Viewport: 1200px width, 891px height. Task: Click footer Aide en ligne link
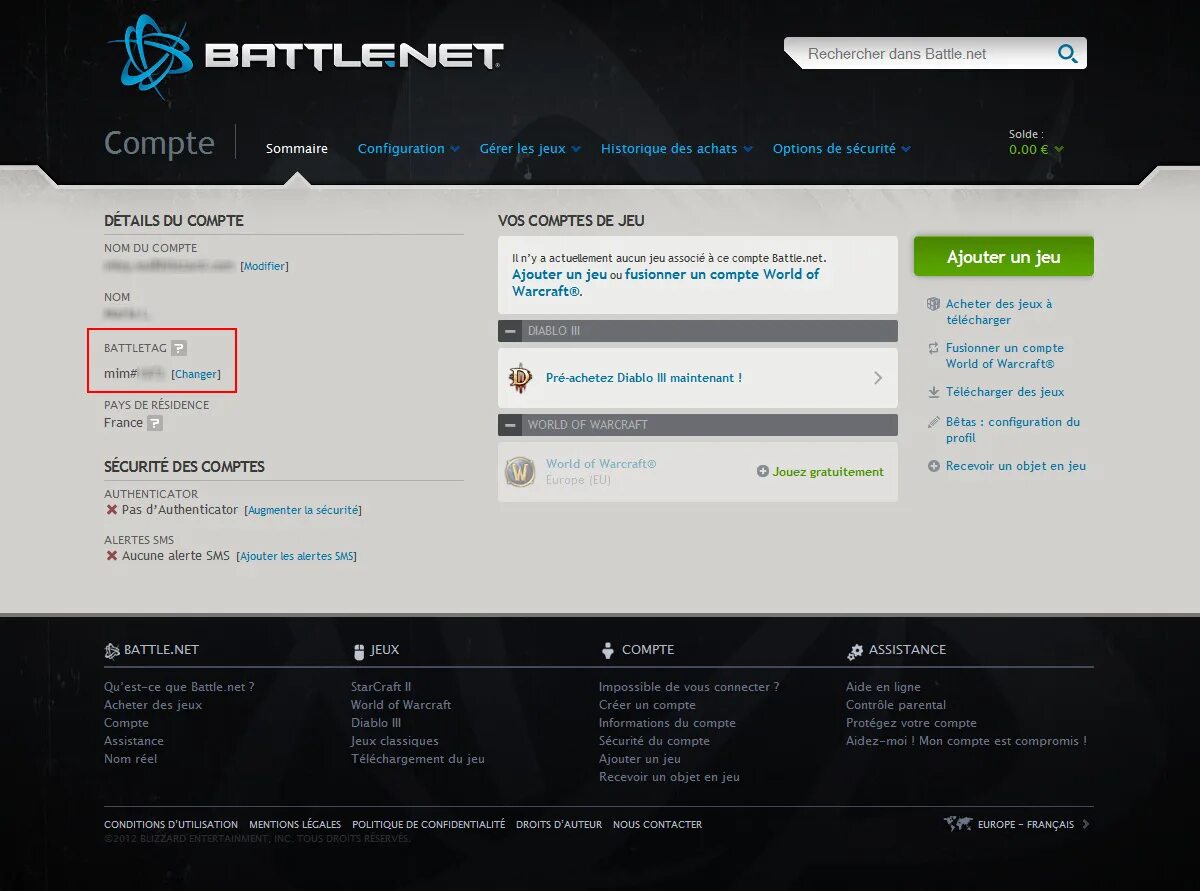click(883, 687)
